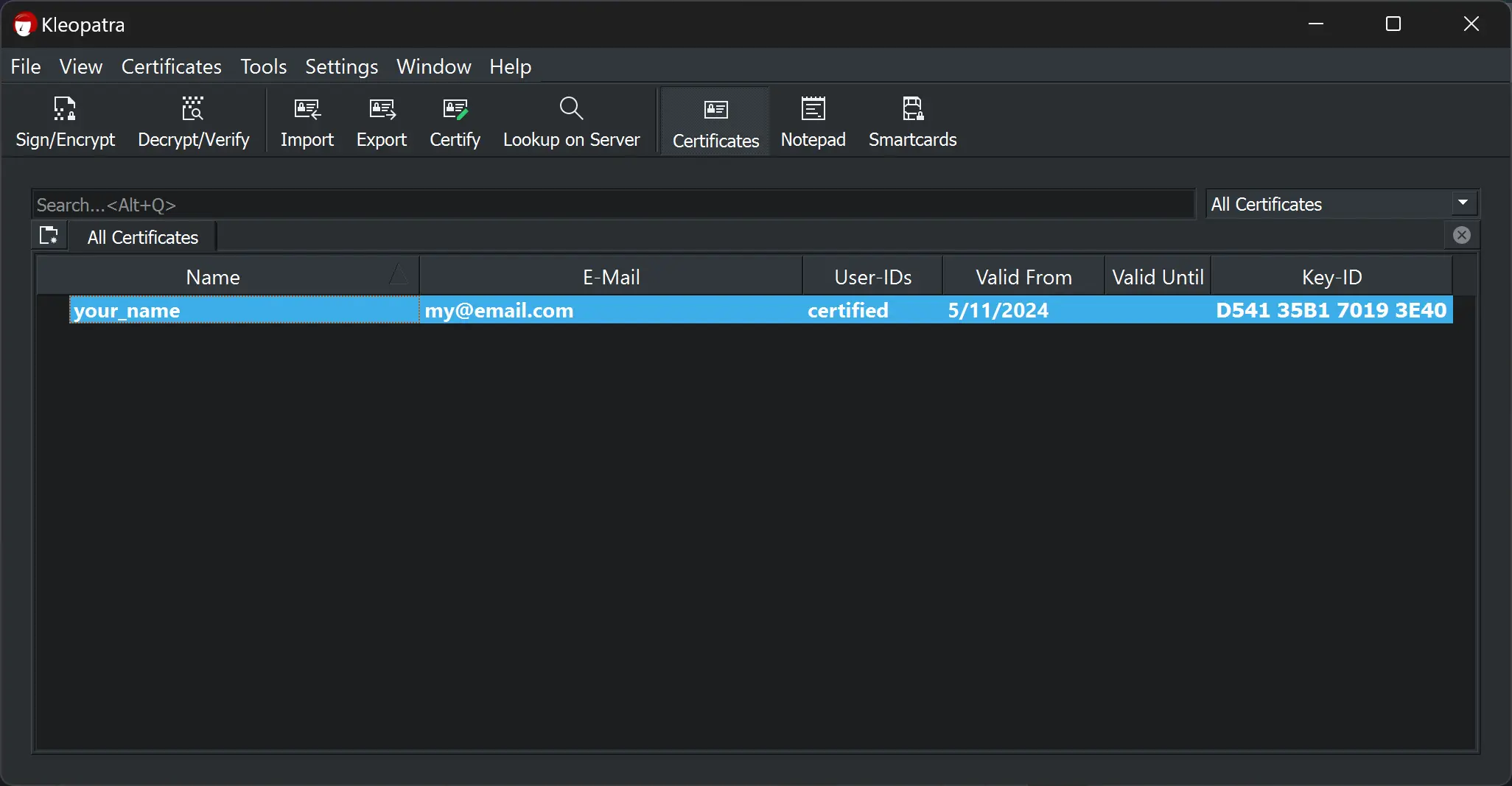Maximize the Kleopatra window
Image resolution: width=1512 pixels, height=786 pixels.
1393,24
